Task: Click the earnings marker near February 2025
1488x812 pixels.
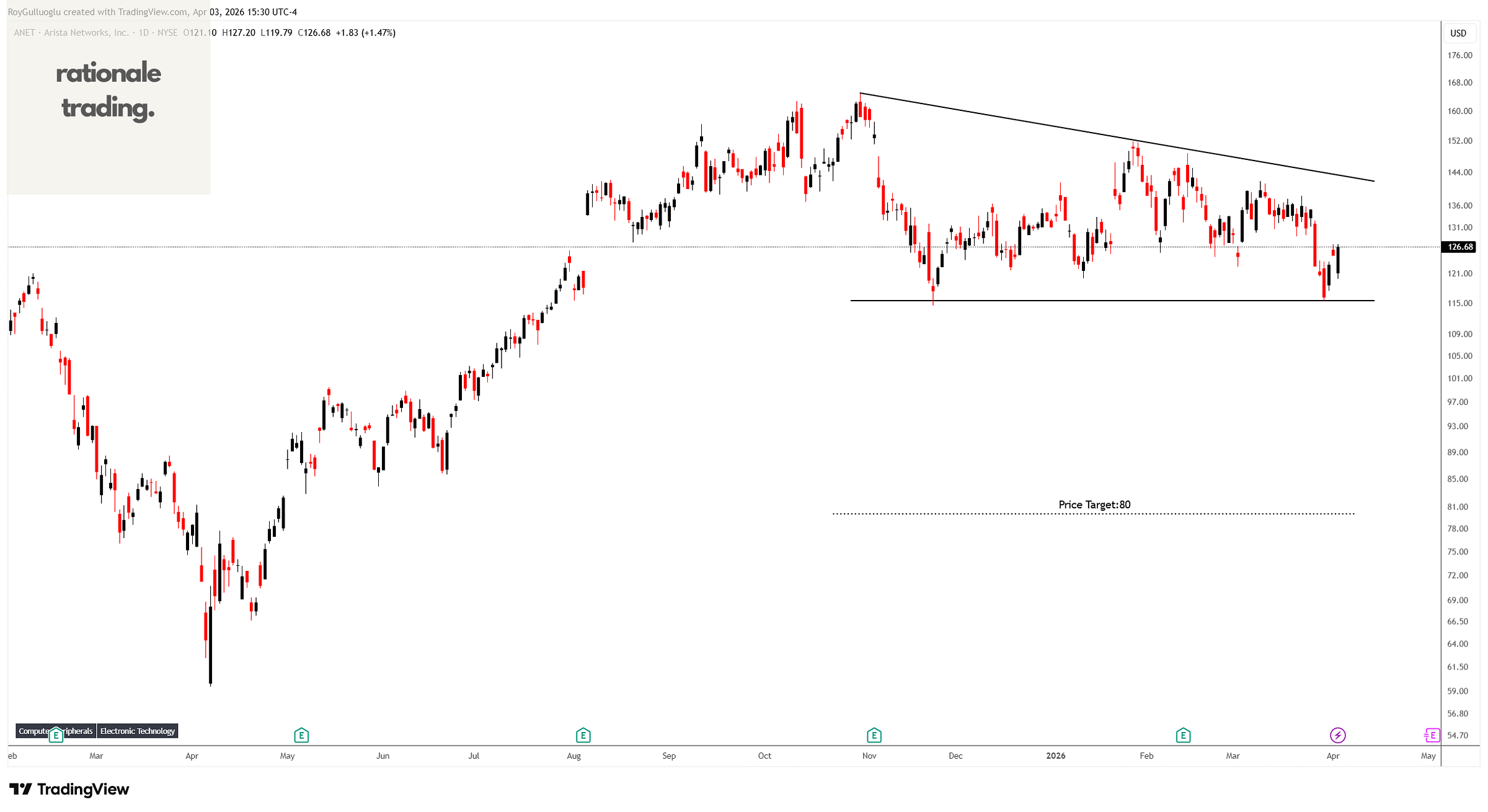Action: (56, 736)
